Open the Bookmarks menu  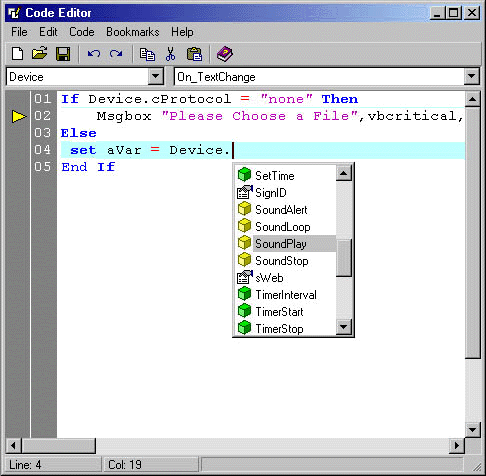point(133,32)
